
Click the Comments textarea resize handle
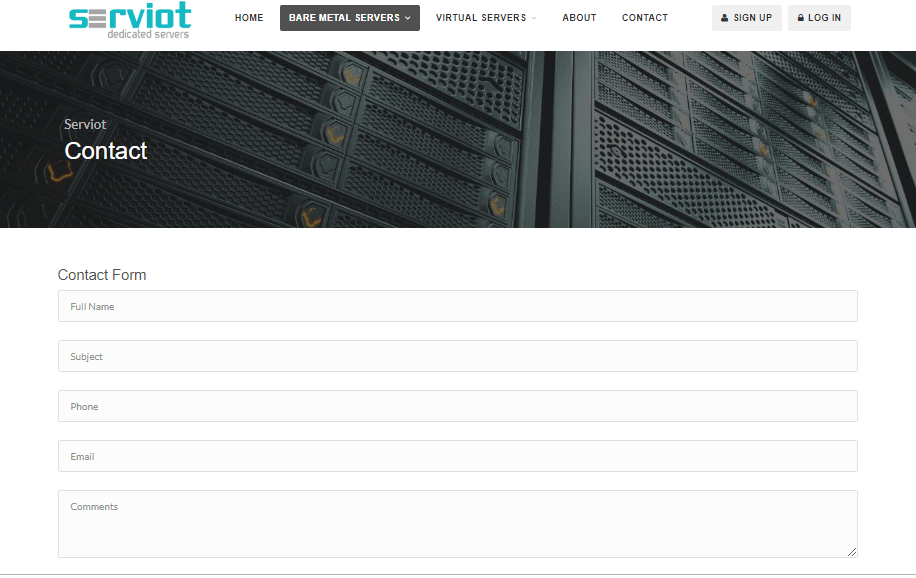[852, 552]
